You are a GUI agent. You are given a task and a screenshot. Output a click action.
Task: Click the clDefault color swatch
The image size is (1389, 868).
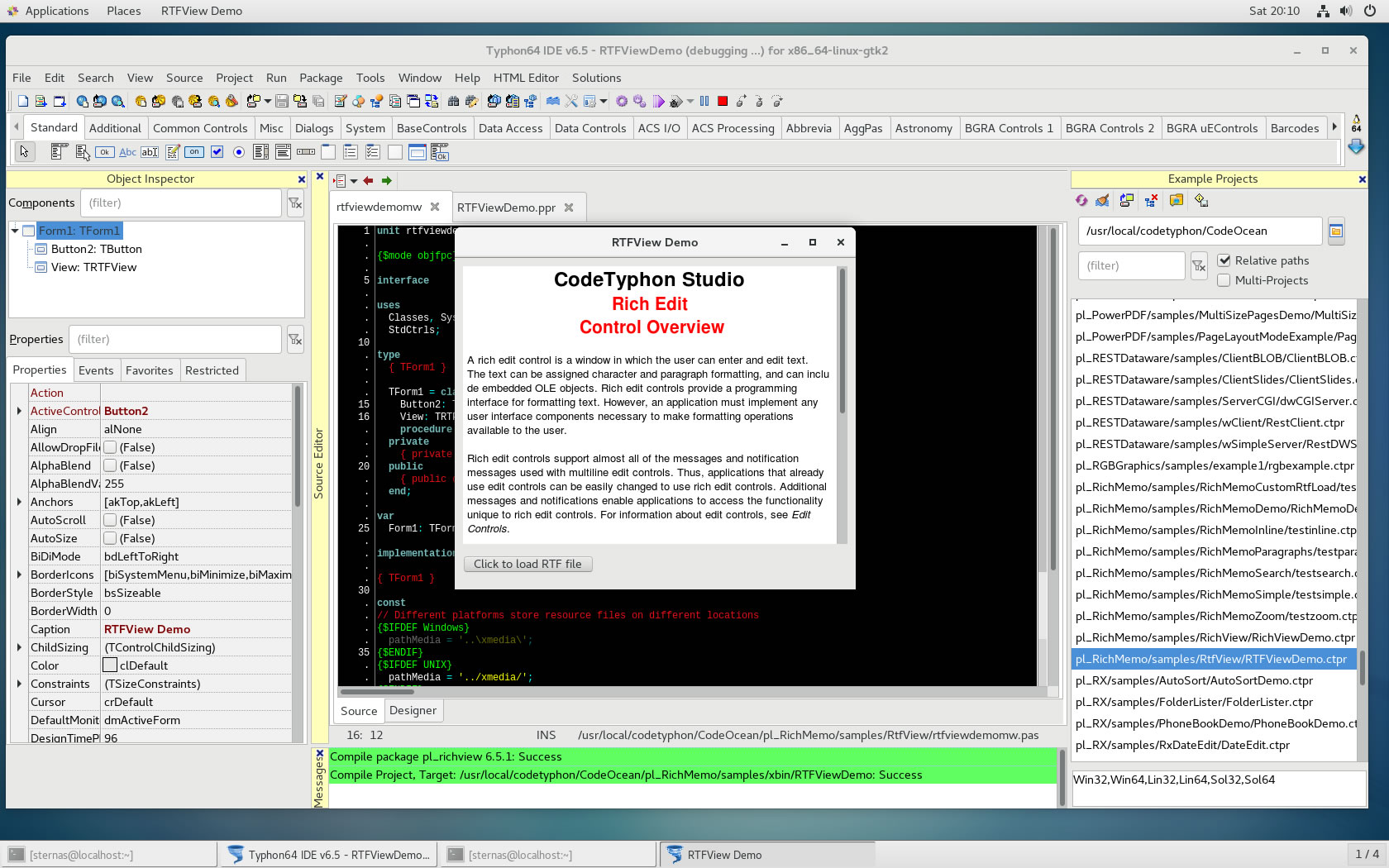(x=110, y=665)
